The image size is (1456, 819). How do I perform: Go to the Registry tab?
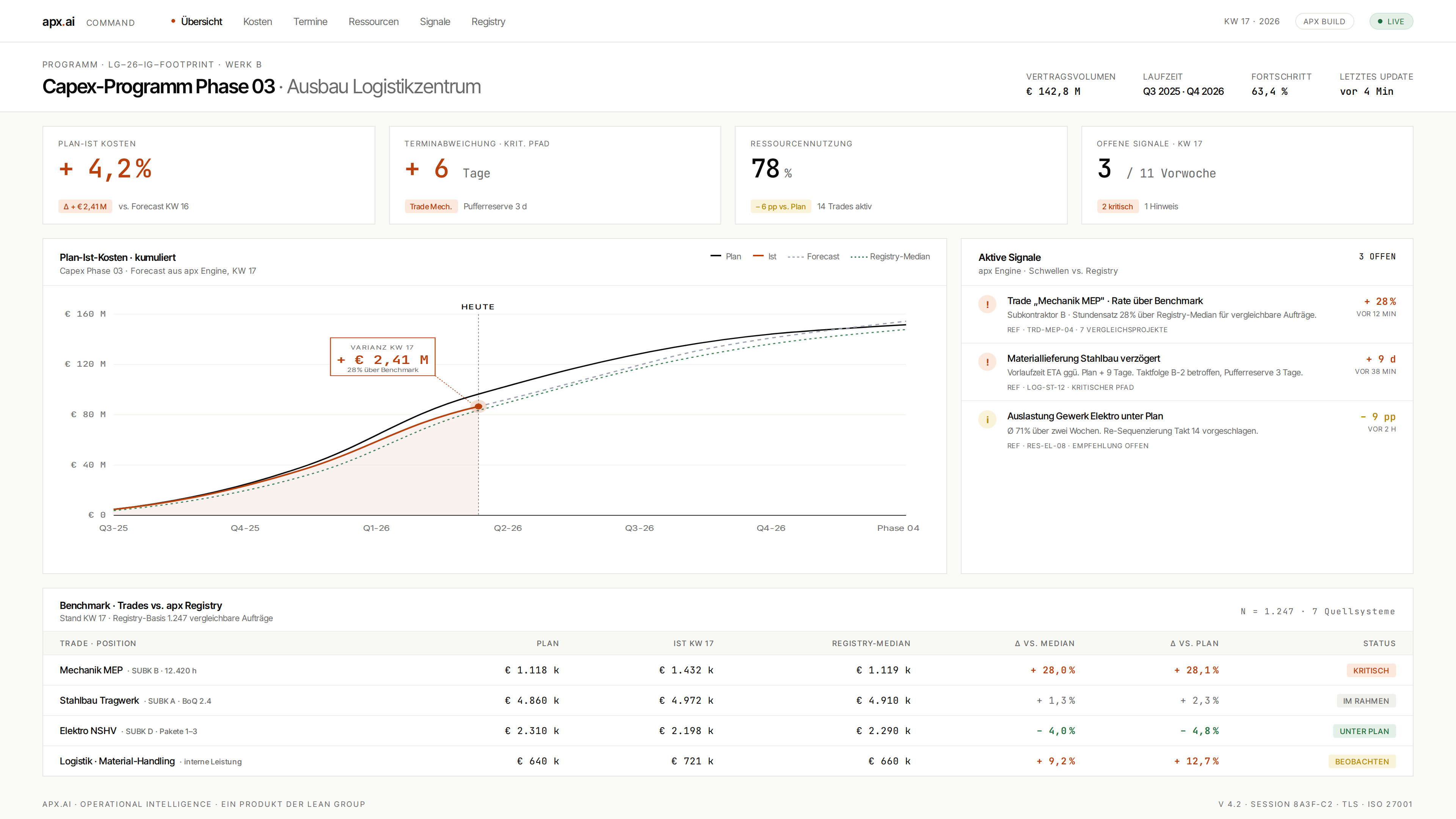tap(488, 22)
